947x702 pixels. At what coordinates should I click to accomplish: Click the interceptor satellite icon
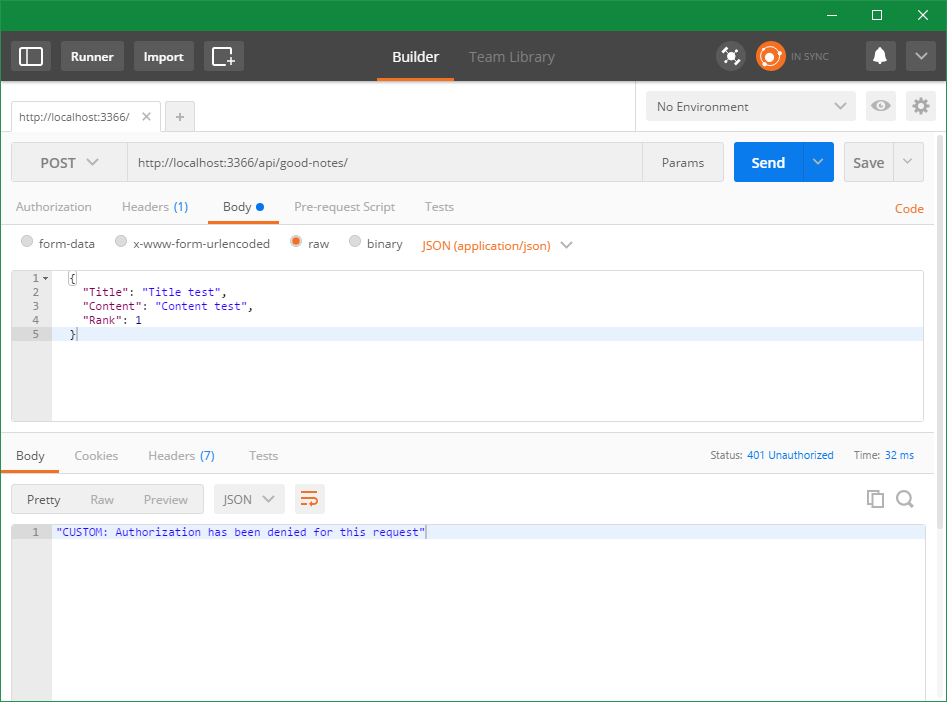[x=731, y=56]
